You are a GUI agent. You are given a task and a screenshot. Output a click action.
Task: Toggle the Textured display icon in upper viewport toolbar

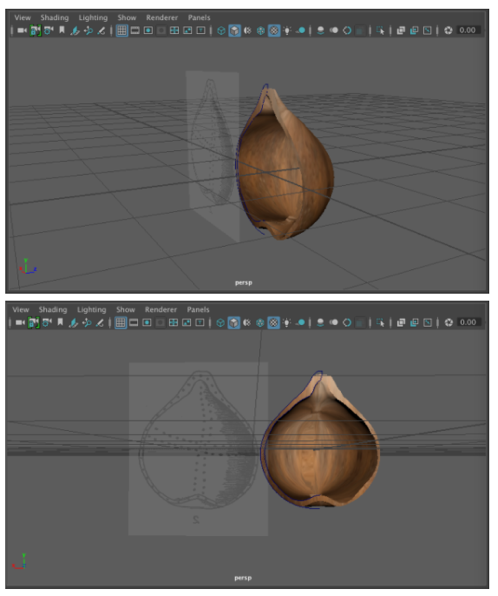pos(274,30)
